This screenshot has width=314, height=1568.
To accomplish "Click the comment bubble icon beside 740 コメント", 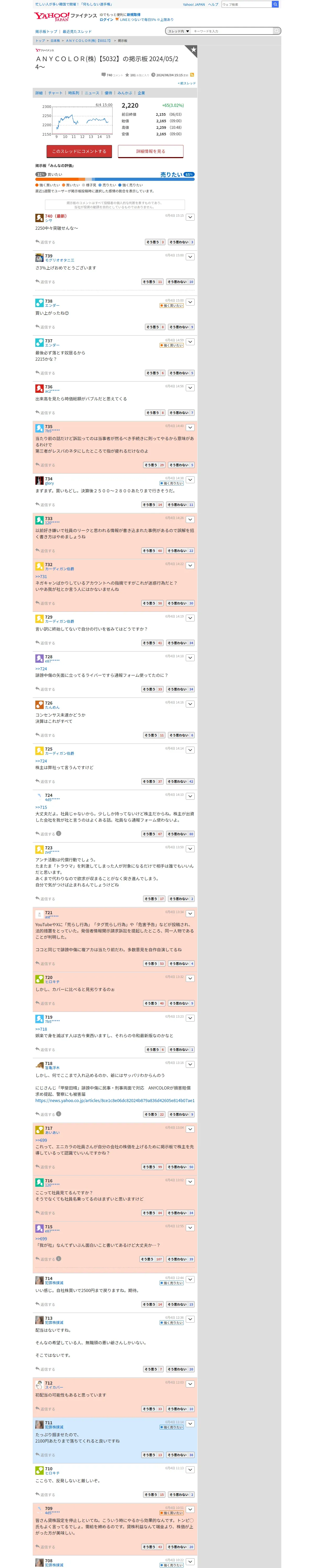I will (x=104, y=75).
